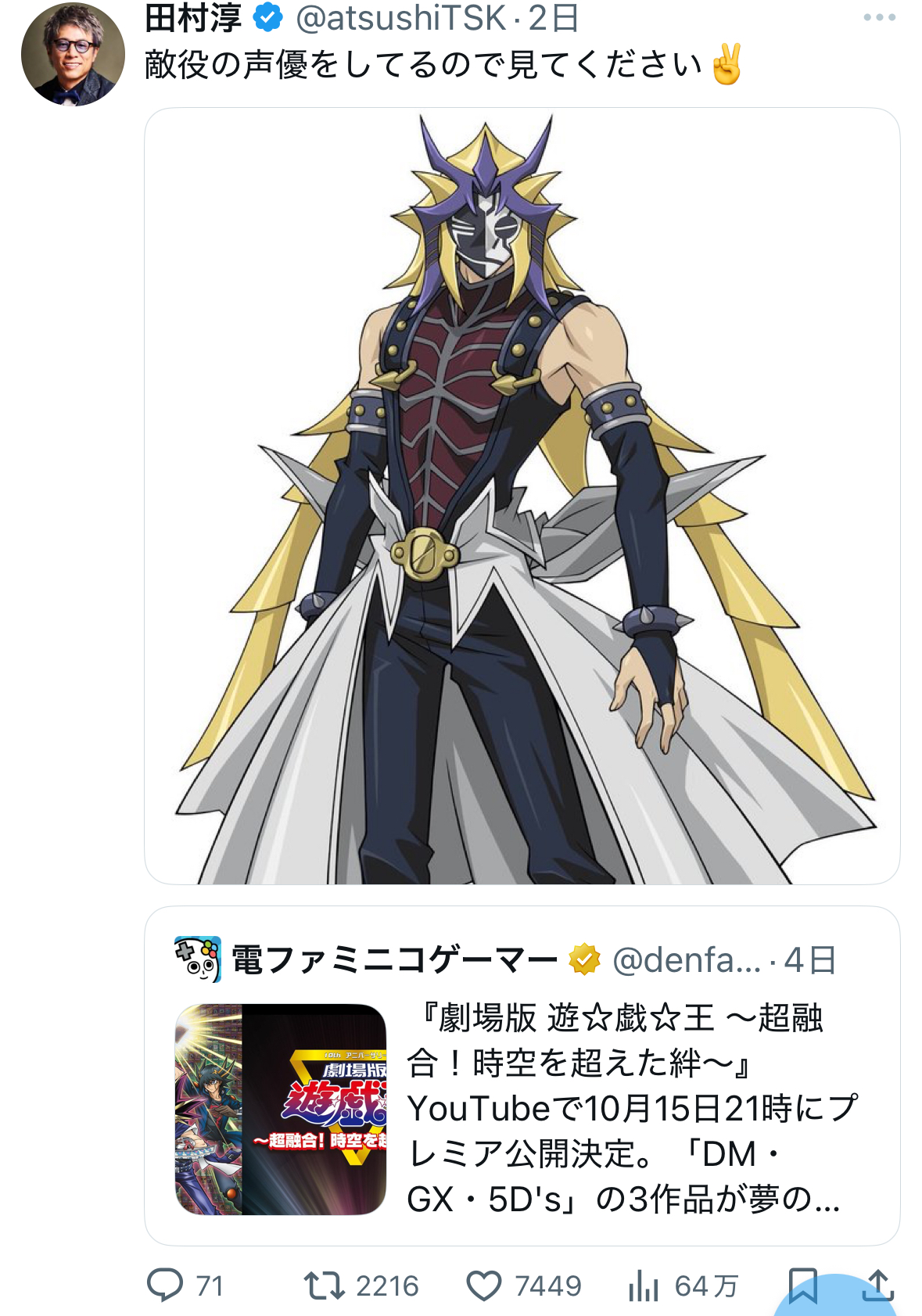Tap the 4日 timestamp on quoted tweet
The height and width of the screenshot is (1316, 922).
click(x=809, y=959)
